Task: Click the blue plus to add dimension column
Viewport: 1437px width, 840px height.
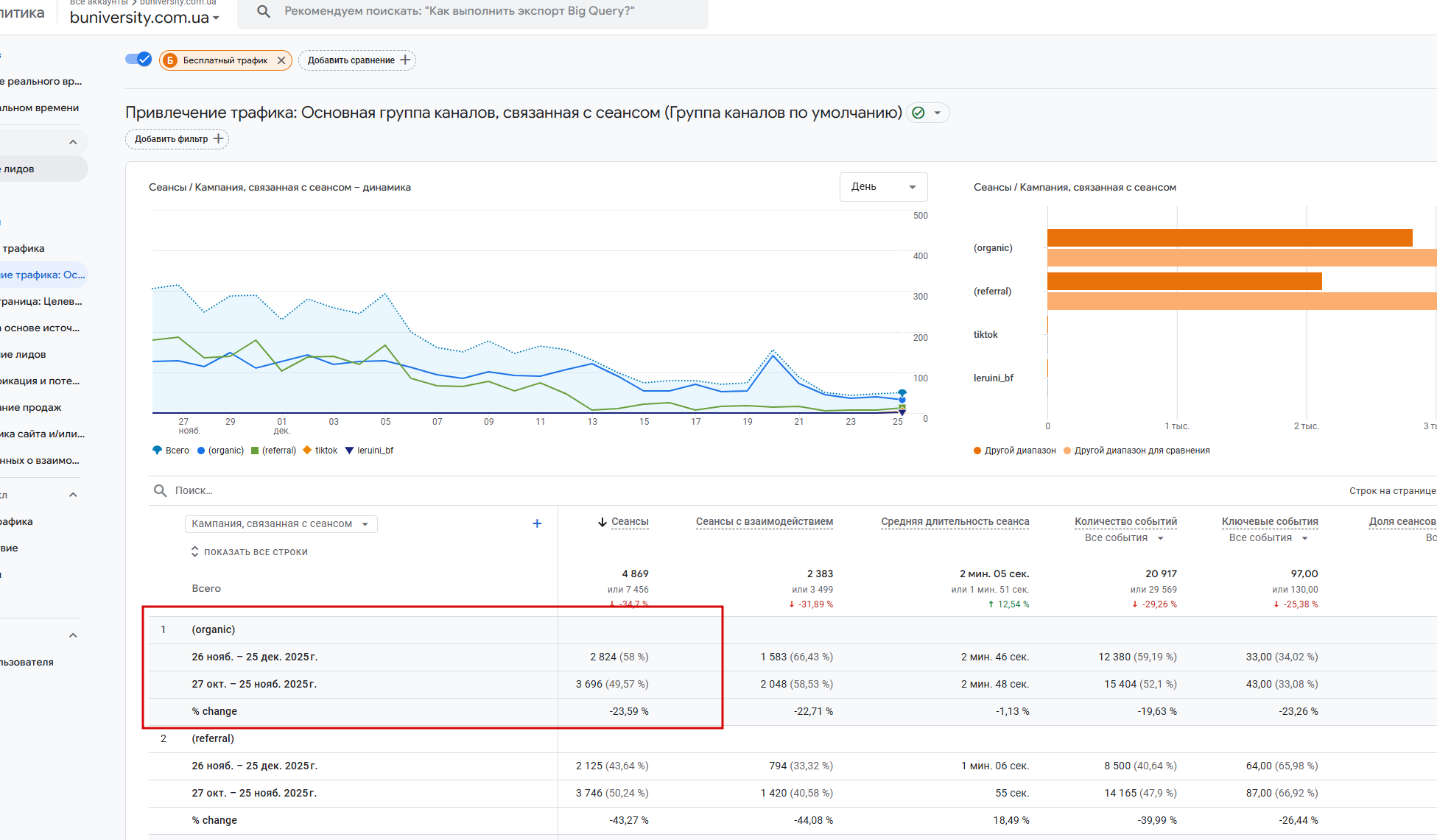Action: pyautogui.click(x=537, y=523)
